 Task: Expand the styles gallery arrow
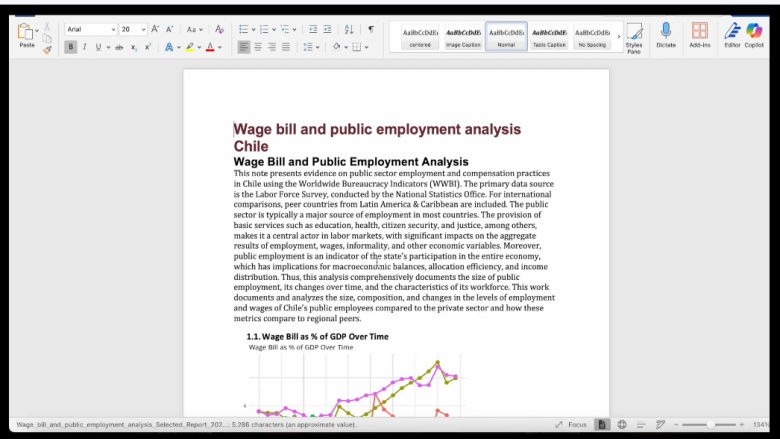coord(618,37)
